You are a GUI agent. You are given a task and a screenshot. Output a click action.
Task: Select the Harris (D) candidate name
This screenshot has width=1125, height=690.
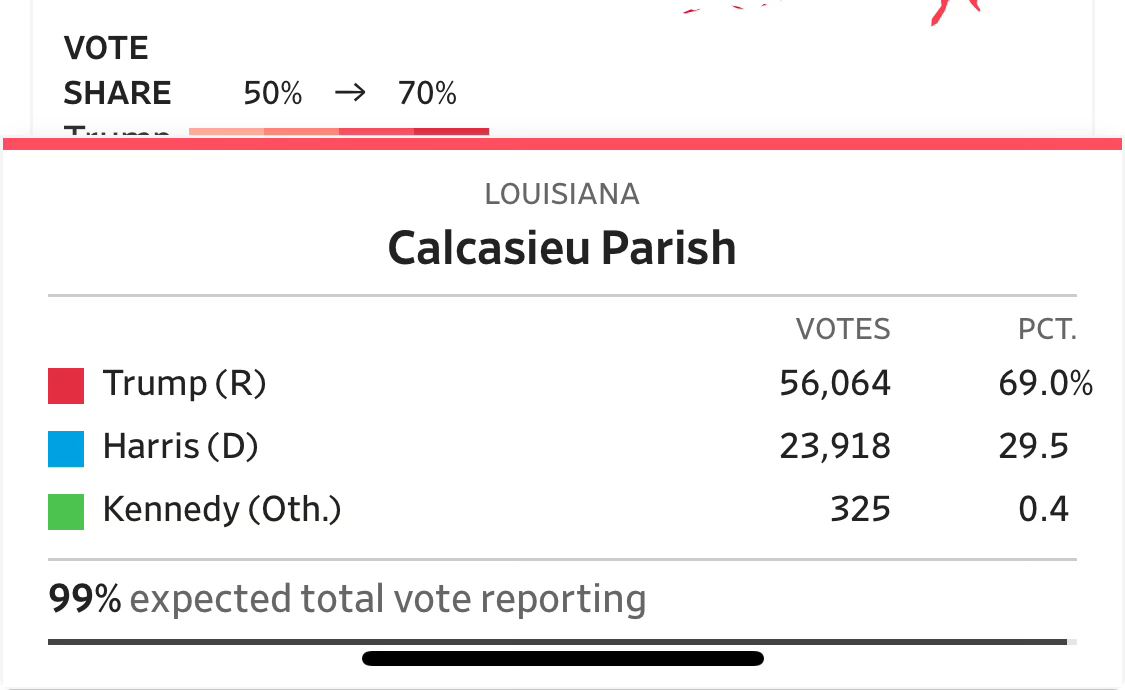(x=181, y=446)
